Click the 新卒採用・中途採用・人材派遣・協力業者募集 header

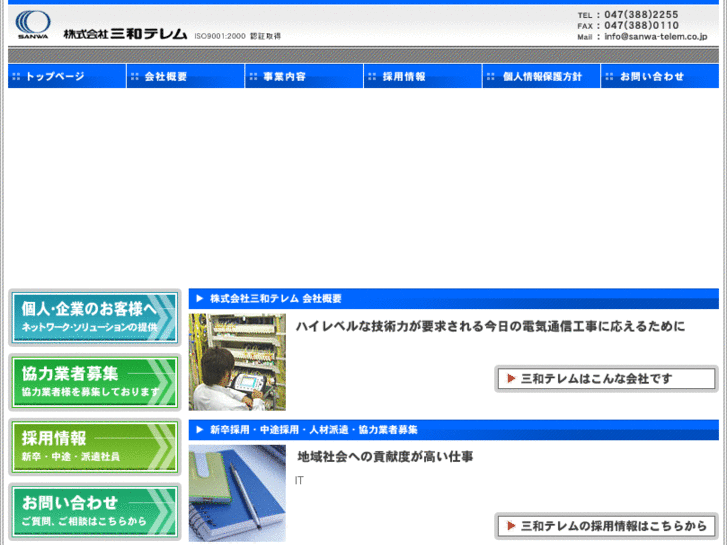pos(453,430)
